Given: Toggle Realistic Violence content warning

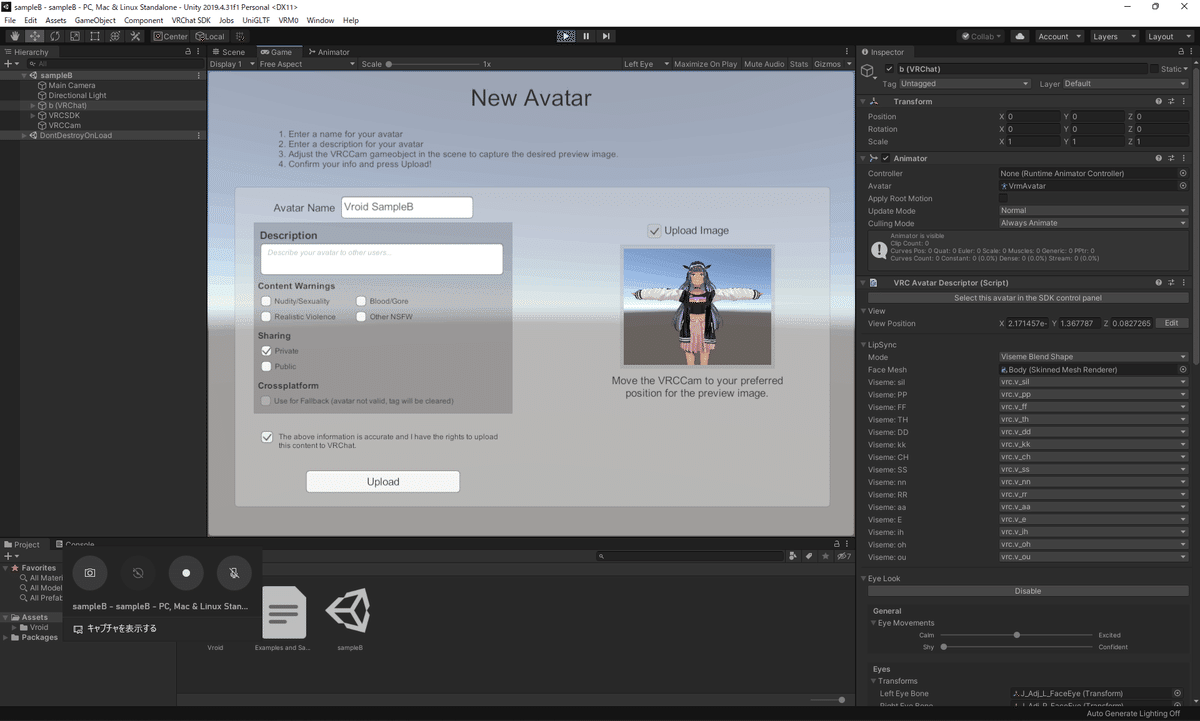Looking at the screenshot, I should 266,317.
